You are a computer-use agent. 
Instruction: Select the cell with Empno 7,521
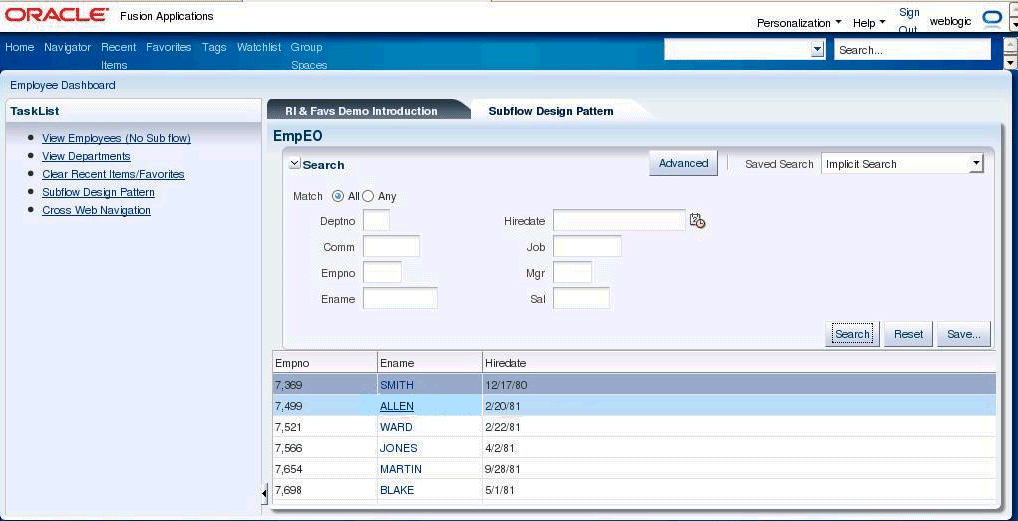coord(325,427)
